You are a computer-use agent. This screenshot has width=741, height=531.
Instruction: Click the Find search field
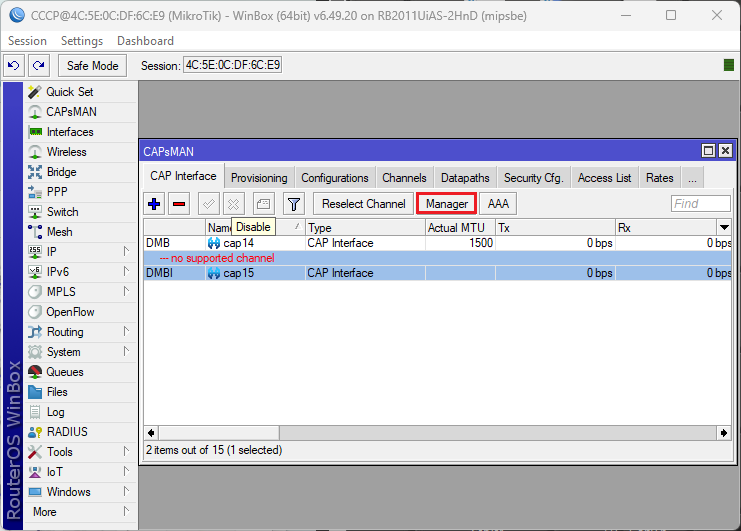click(700, 204)
